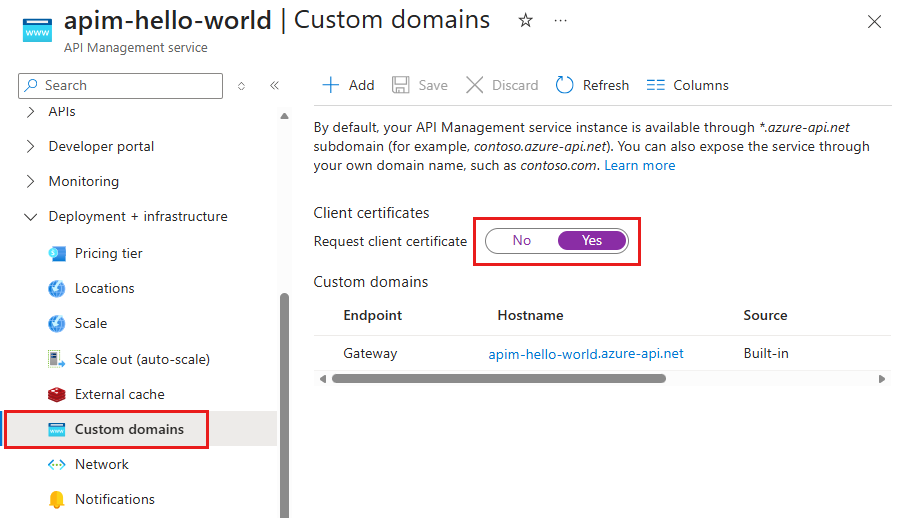Image resolution: width=914 pixels, height=518 pixels.
Task: Click the Add plus icon
Action: 330,85
